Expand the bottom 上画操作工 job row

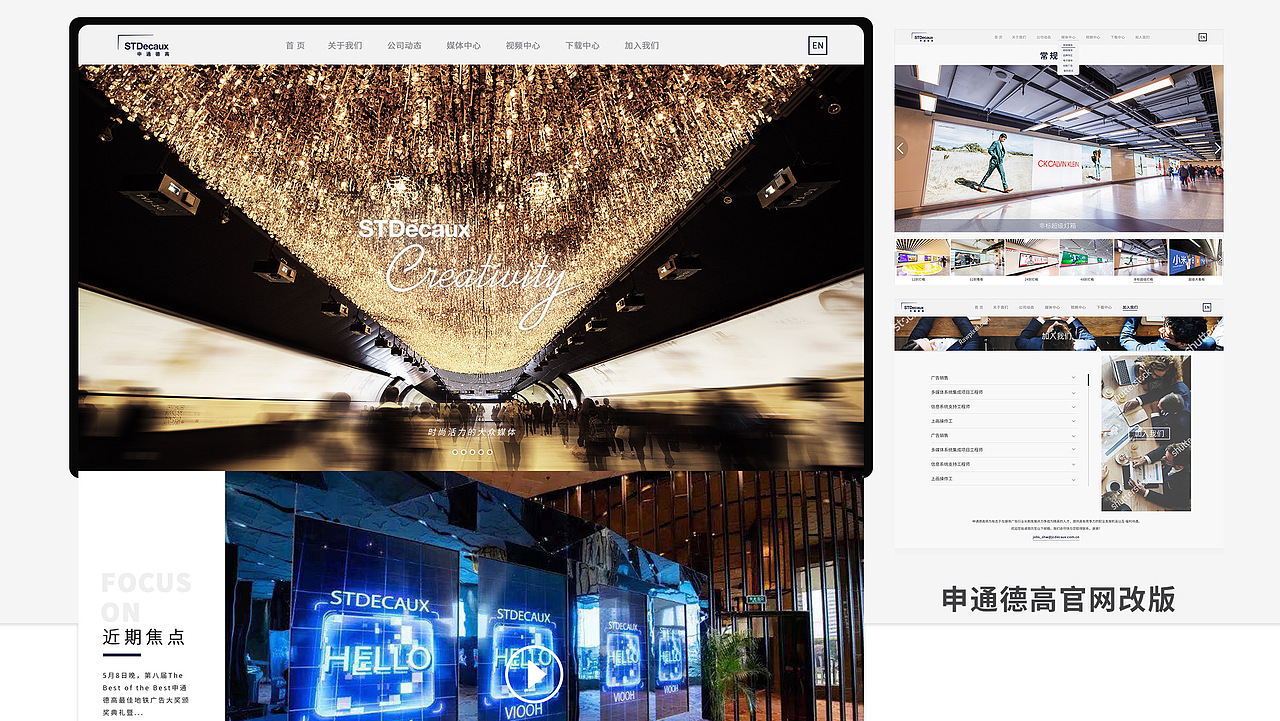(x=1004, y=479)
